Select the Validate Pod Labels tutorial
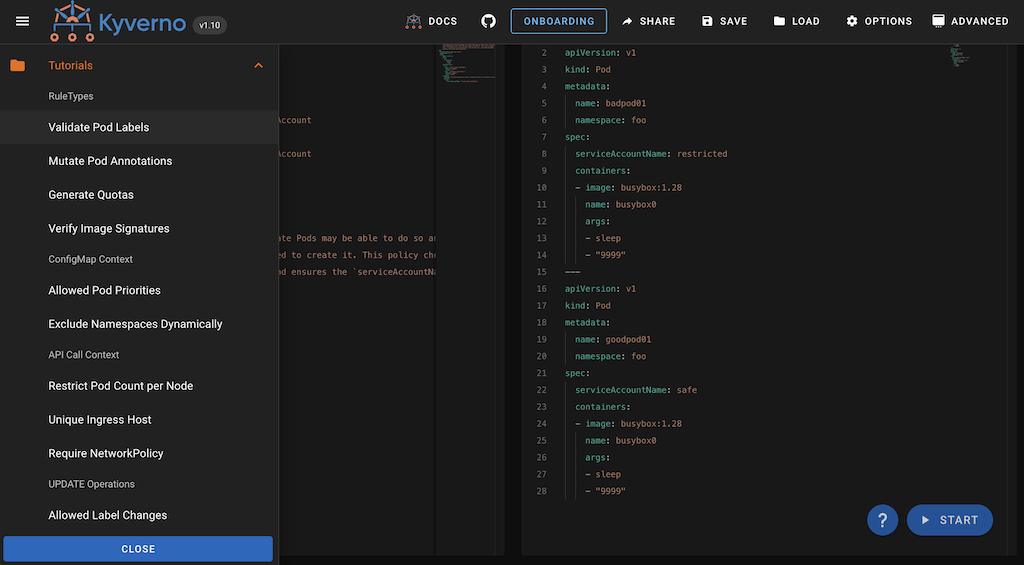Image resolution: width=1024 pixels, height=565 pixels. click(99, 128)
